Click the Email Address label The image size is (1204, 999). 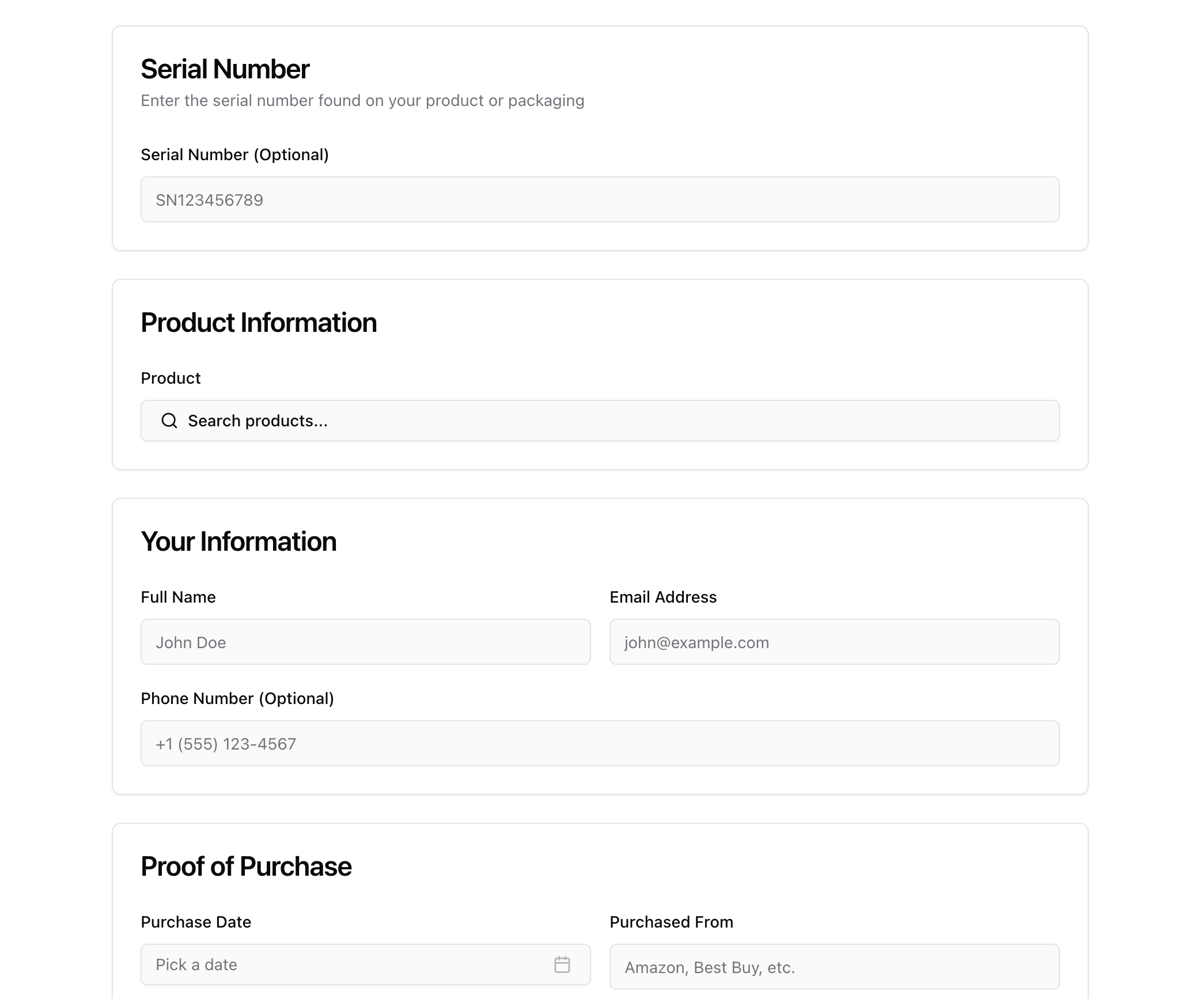point(663,597)
